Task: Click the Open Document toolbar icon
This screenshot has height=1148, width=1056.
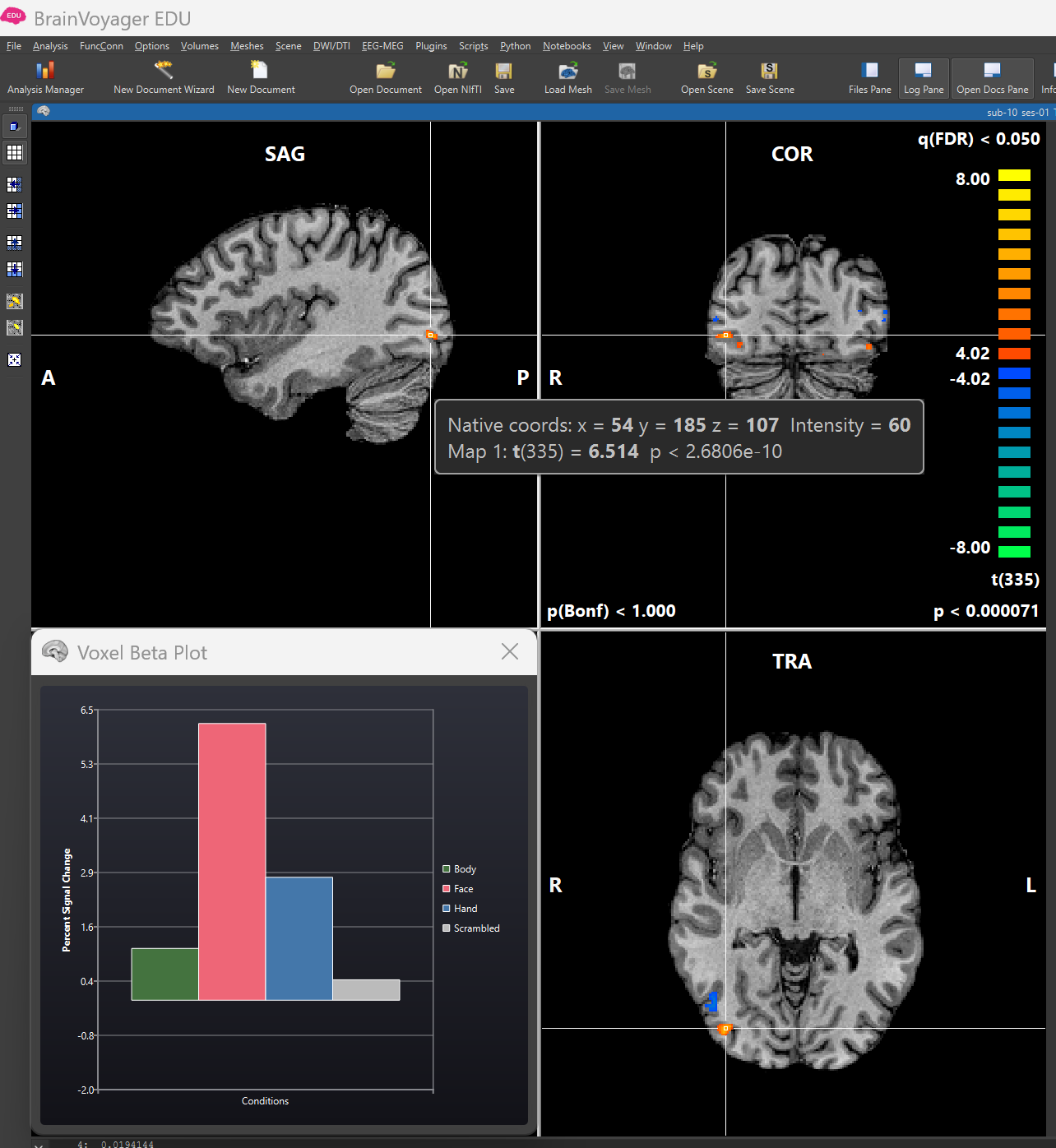Action: coord(385,78)
